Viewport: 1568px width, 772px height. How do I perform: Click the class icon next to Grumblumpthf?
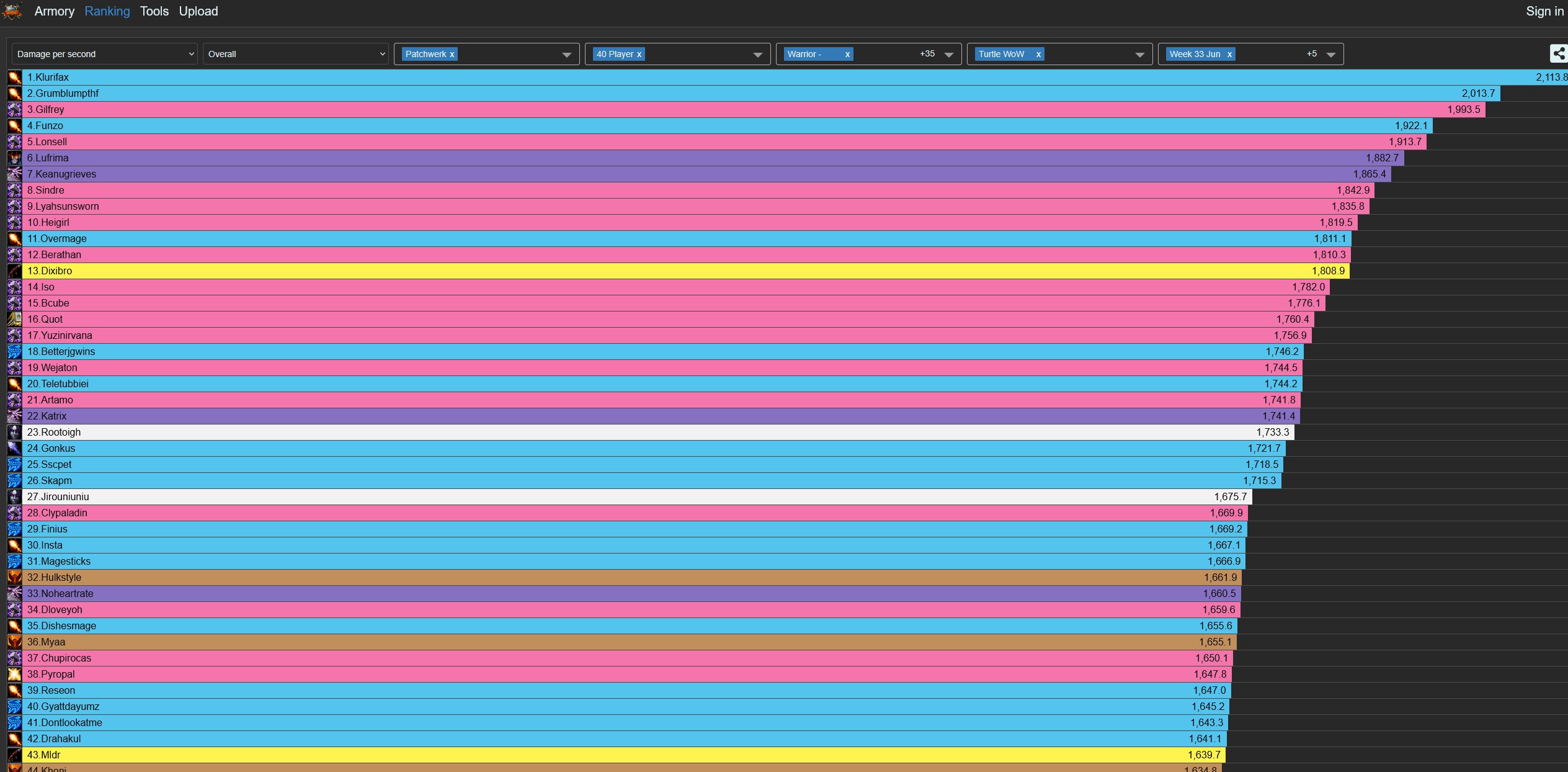click(x=14, y=94)
